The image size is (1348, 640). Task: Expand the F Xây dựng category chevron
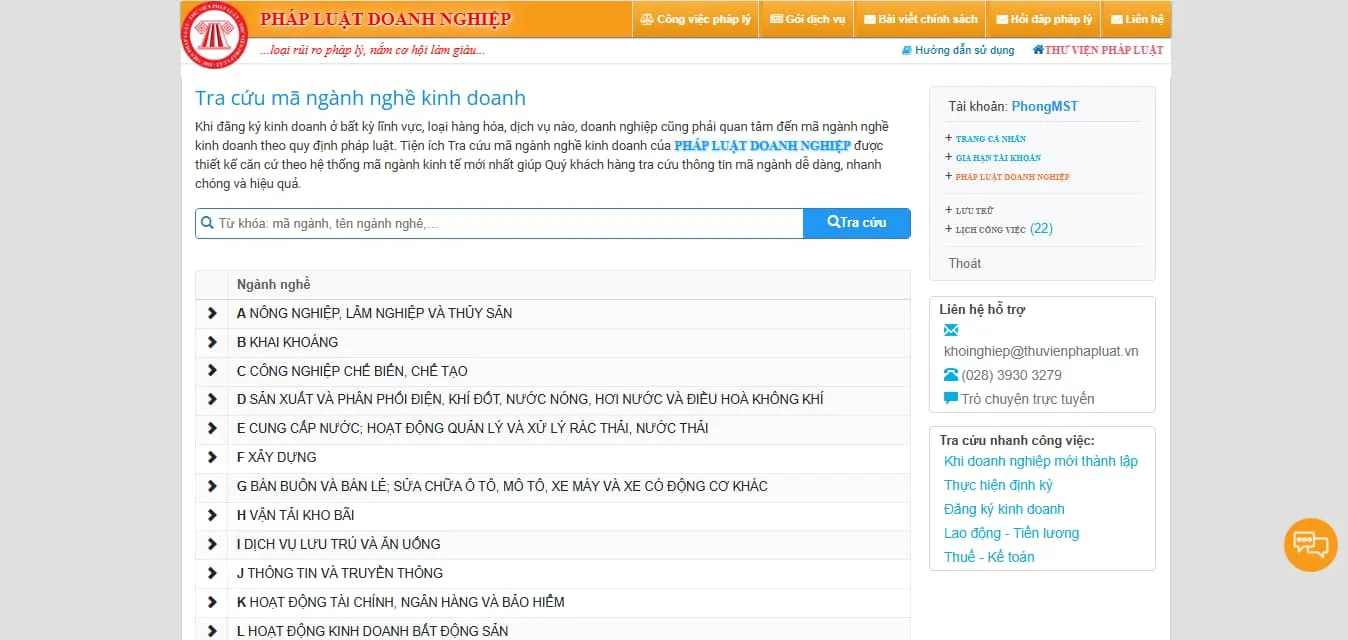click(212, 457)
